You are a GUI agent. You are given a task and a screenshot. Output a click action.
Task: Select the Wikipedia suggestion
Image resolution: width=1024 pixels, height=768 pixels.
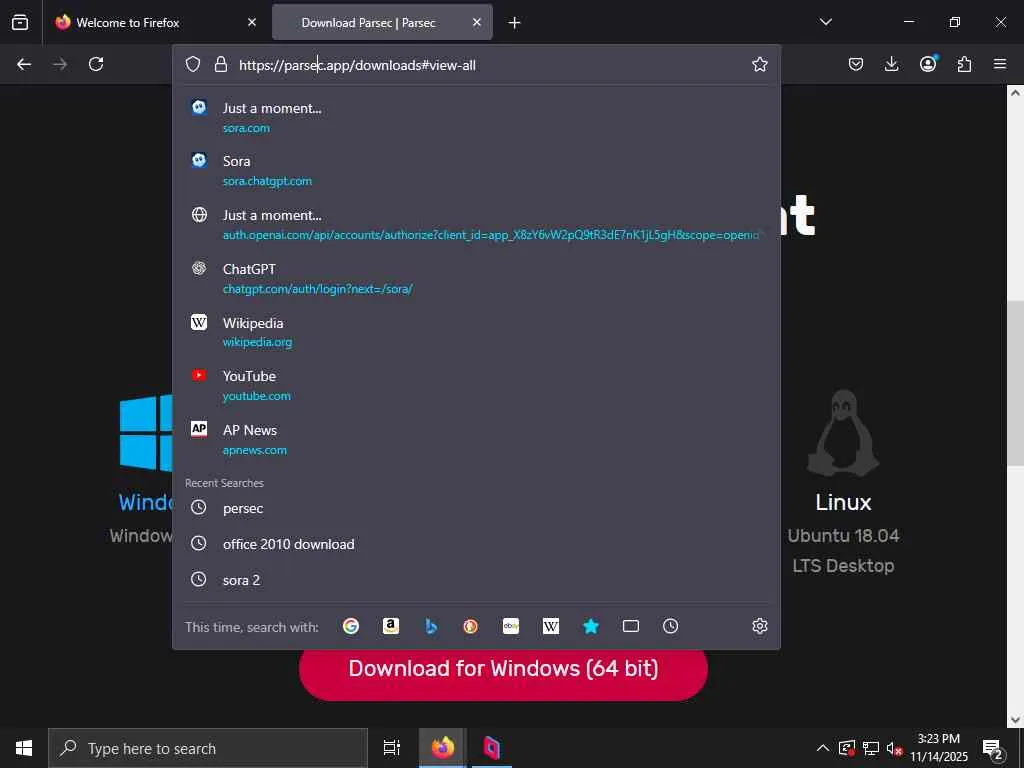point(476,332)
